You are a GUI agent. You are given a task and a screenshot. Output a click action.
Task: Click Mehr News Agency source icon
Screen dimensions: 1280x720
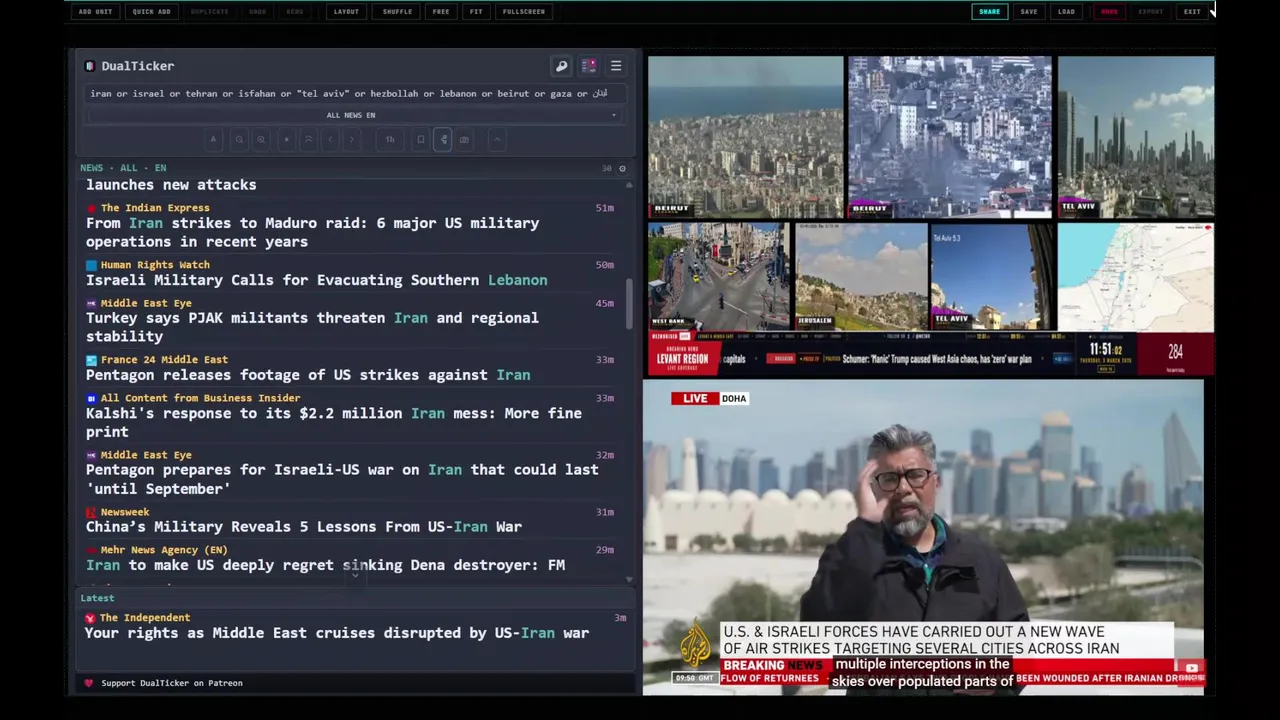[91, 550]
